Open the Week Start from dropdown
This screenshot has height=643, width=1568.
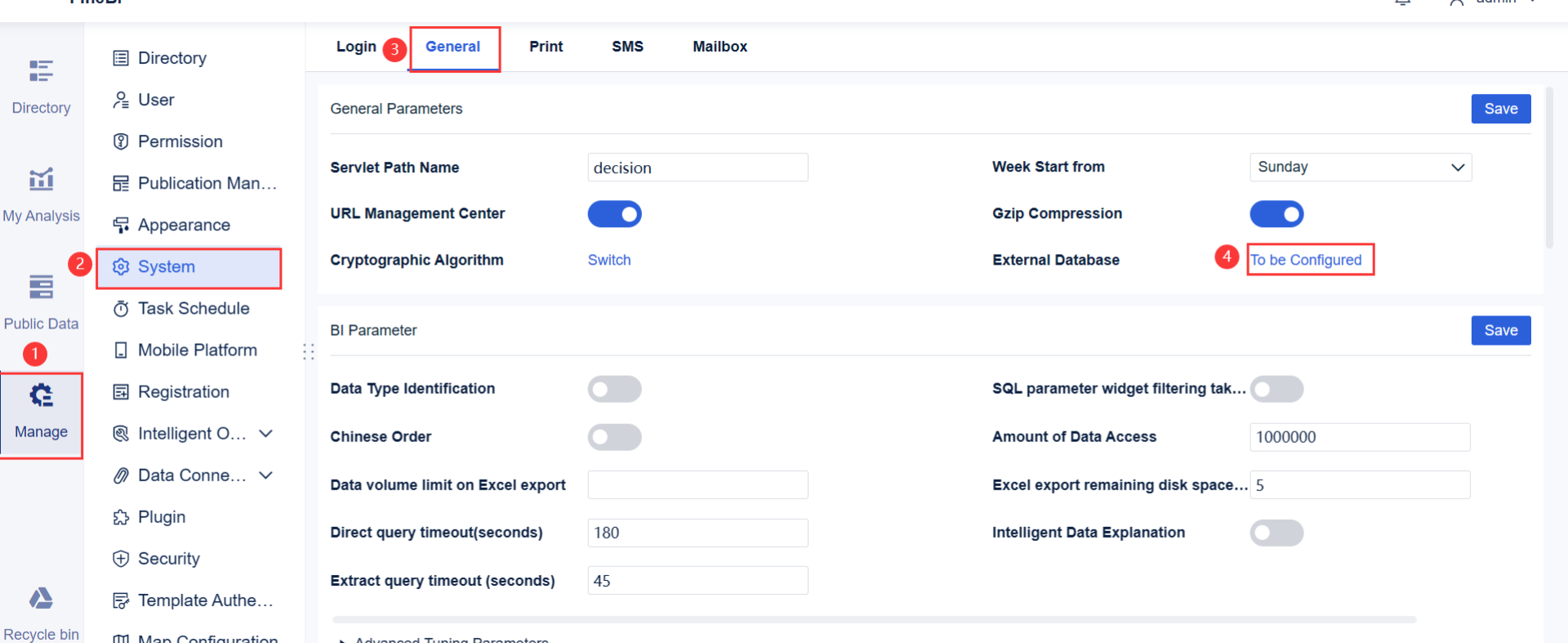(1360, 167)
